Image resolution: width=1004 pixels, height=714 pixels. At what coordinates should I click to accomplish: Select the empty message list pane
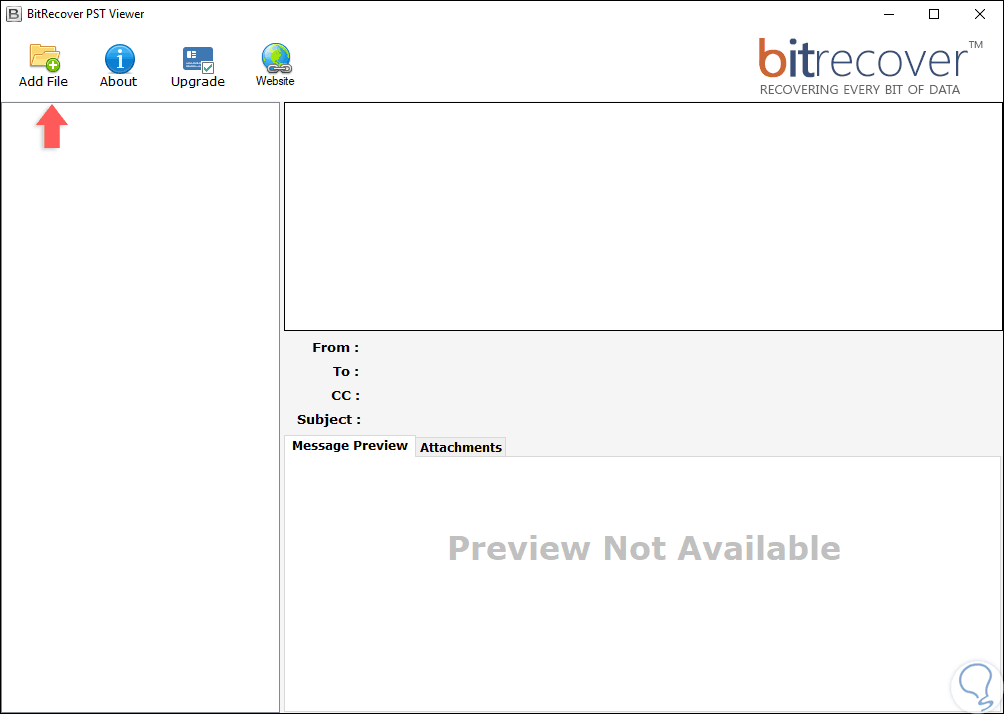coord(643,216)
